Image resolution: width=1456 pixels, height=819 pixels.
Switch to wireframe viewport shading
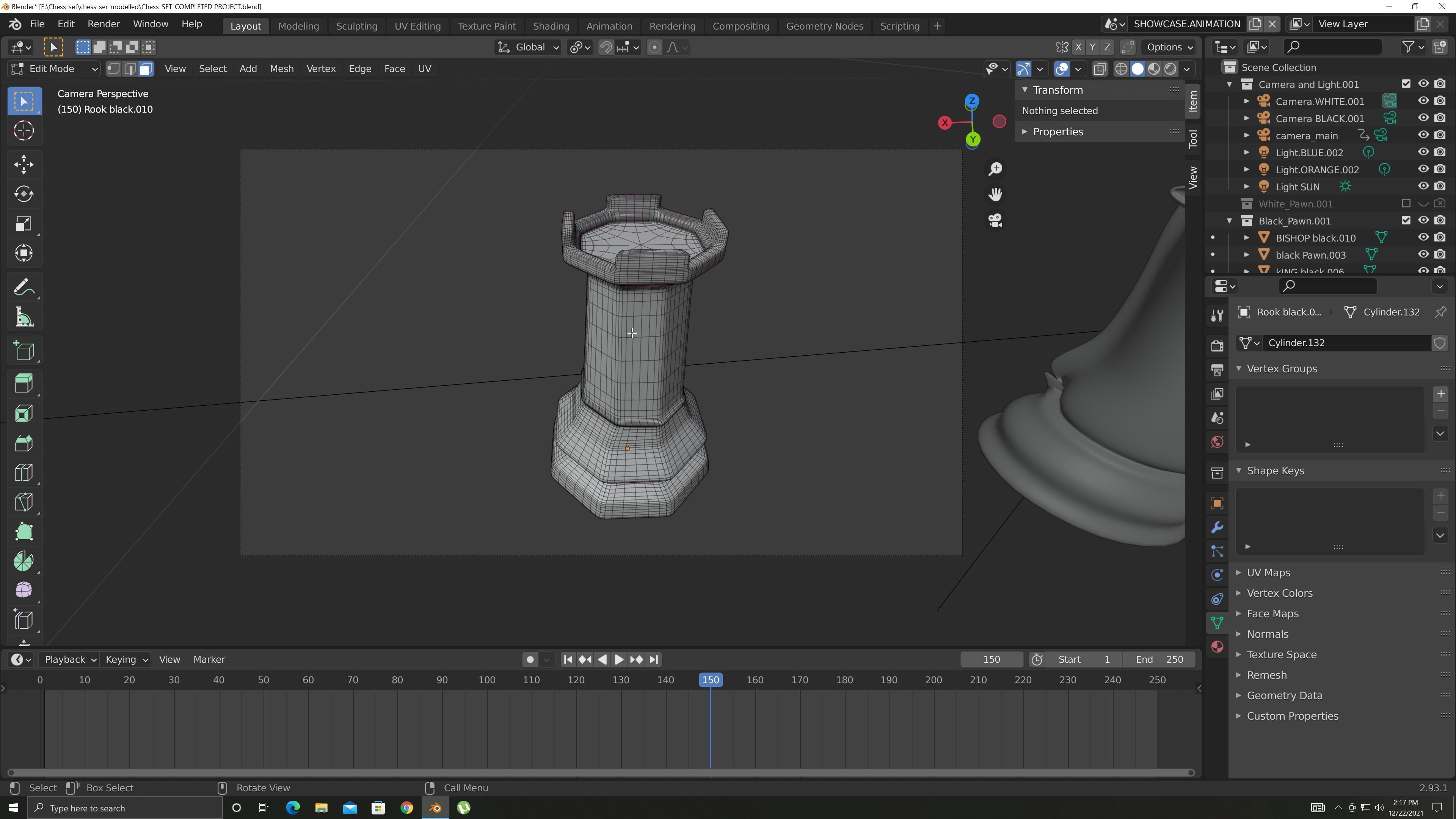click(x=1121, y=69)
